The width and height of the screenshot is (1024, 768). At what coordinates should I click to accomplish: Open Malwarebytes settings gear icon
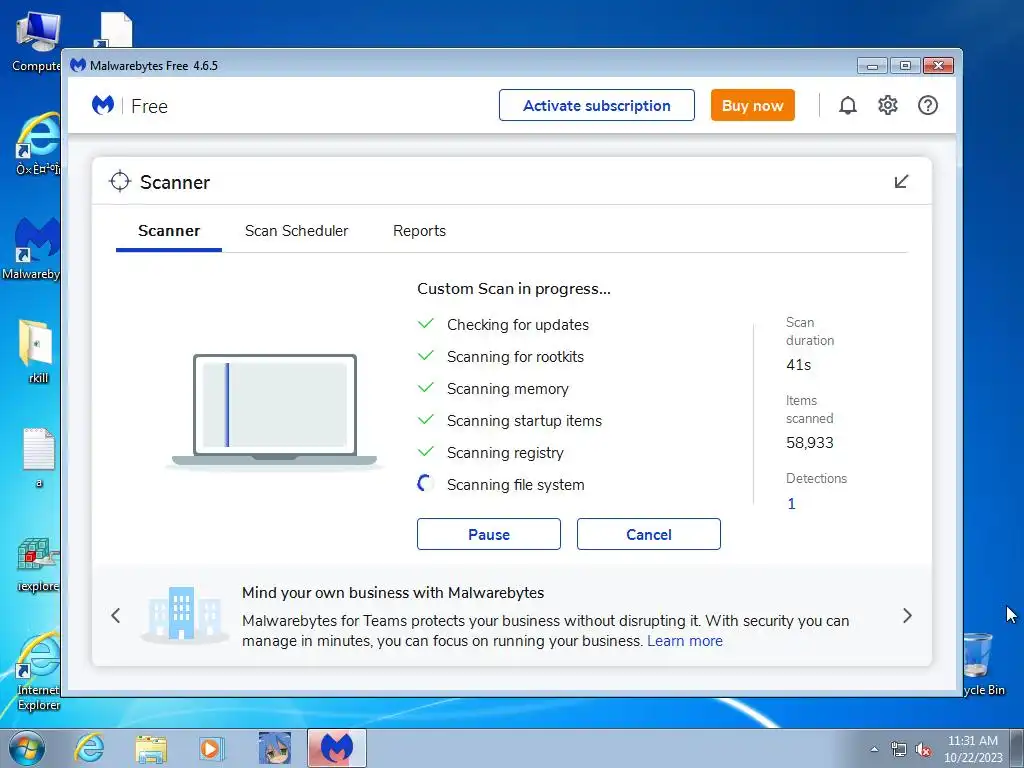(888, 105)
